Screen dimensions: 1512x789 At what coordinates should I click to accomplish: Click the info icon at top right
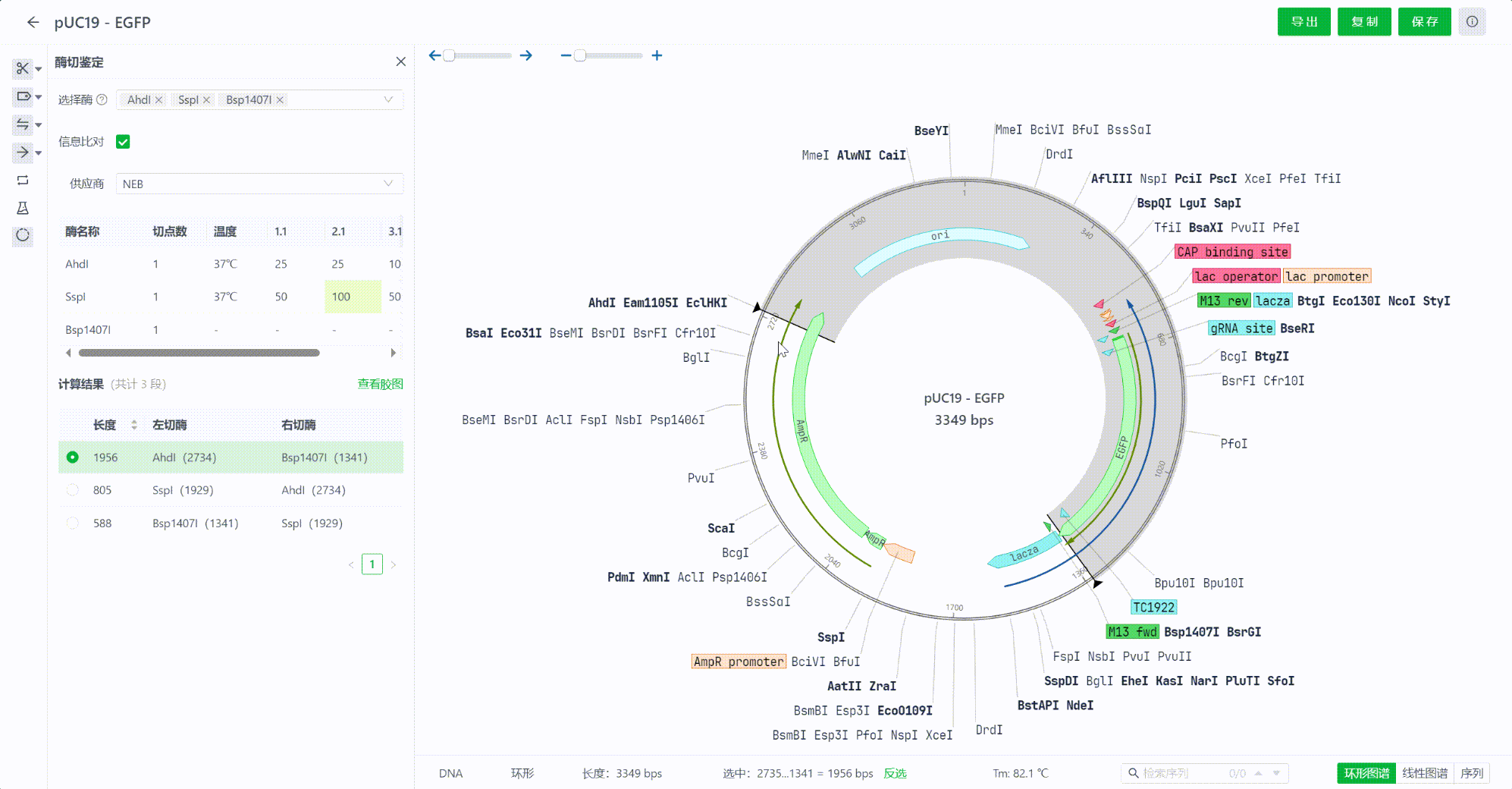click(x=1472, y=22)
